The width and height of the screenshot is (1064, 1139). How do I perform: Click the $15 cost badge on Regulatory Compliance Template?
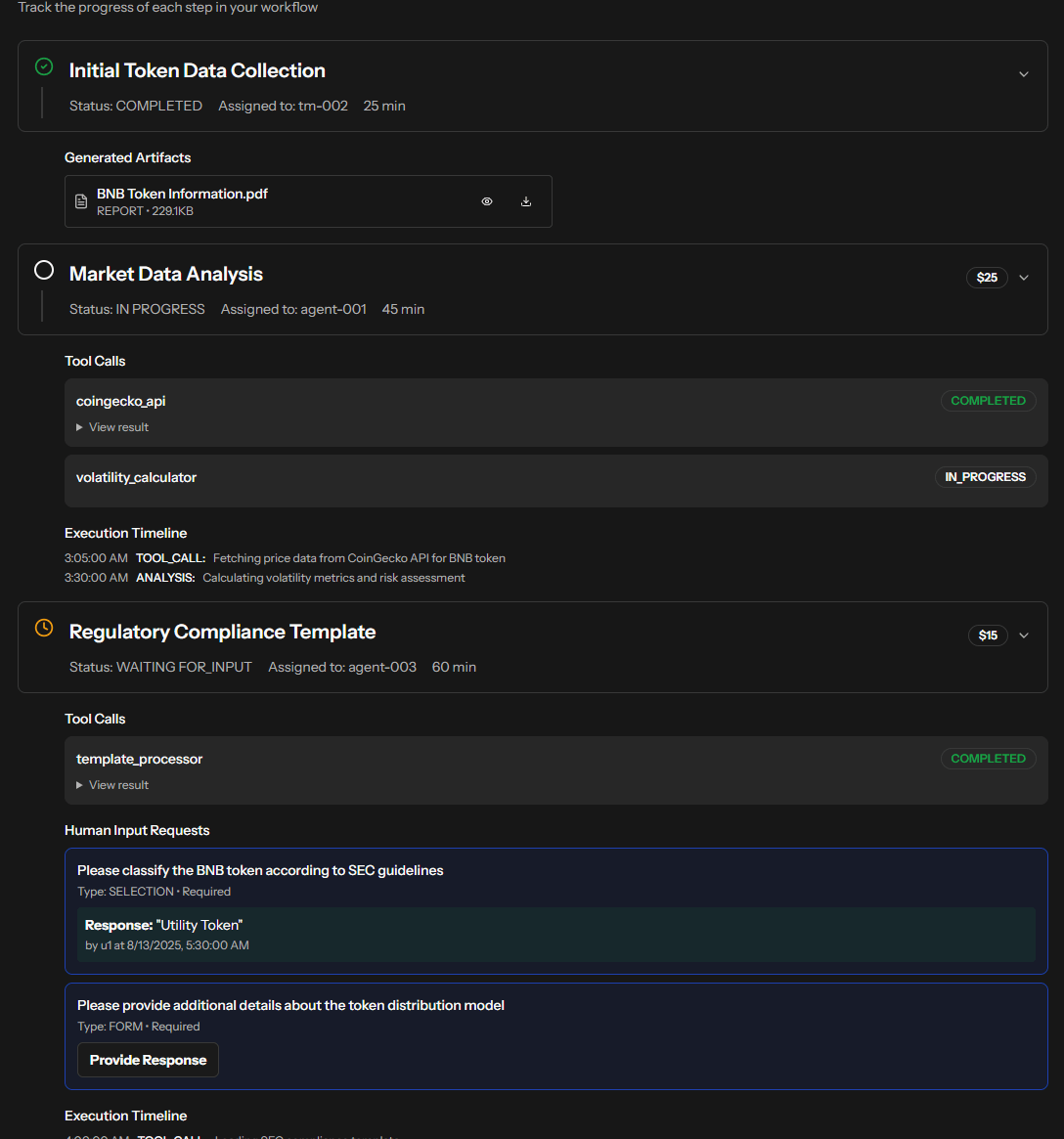(988, 635)
